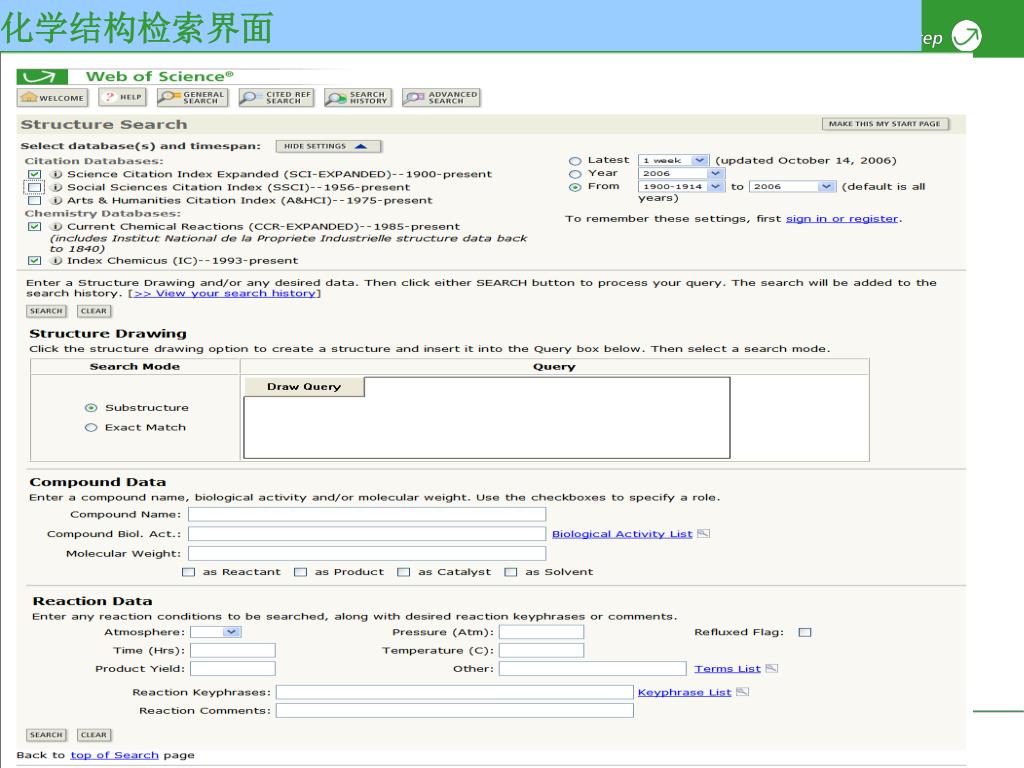The image size is (1024, 768).
Task: Check the as Solvent role box
Action: [511, 572]
